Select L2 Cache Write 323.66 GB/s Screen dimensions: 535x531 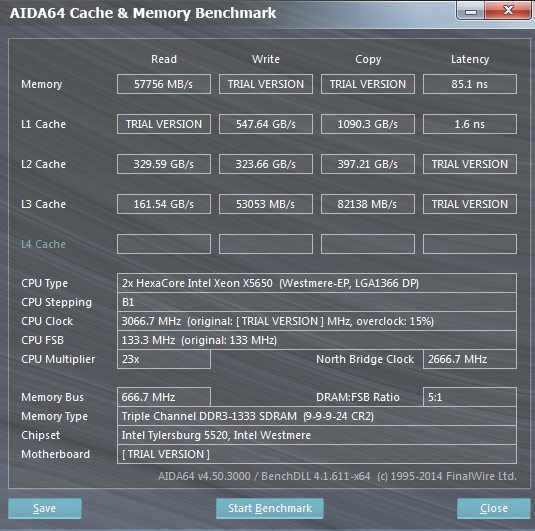click(266, 164)
